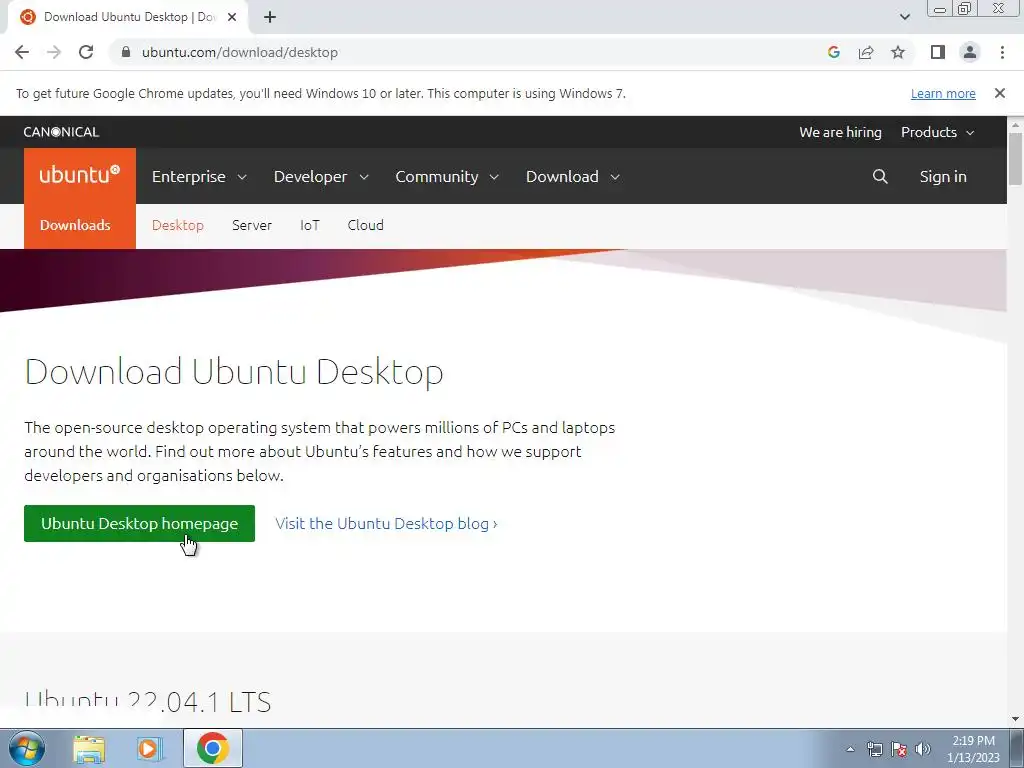Click the taskbar clock showing 2:19 PM
Screen dimensions: 1024x768
tap(973, 749)
